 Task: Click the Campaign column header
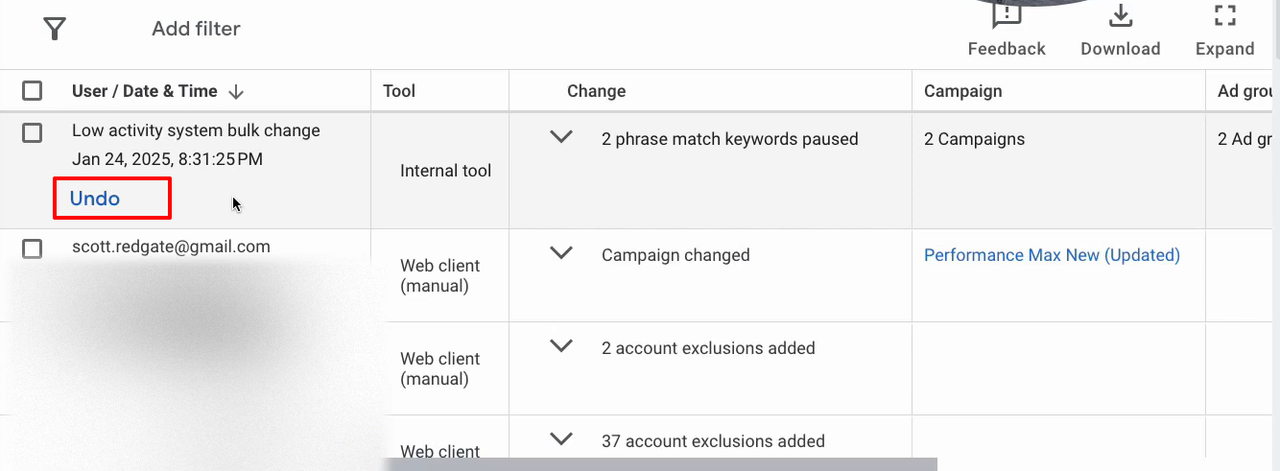click(963, 91)
